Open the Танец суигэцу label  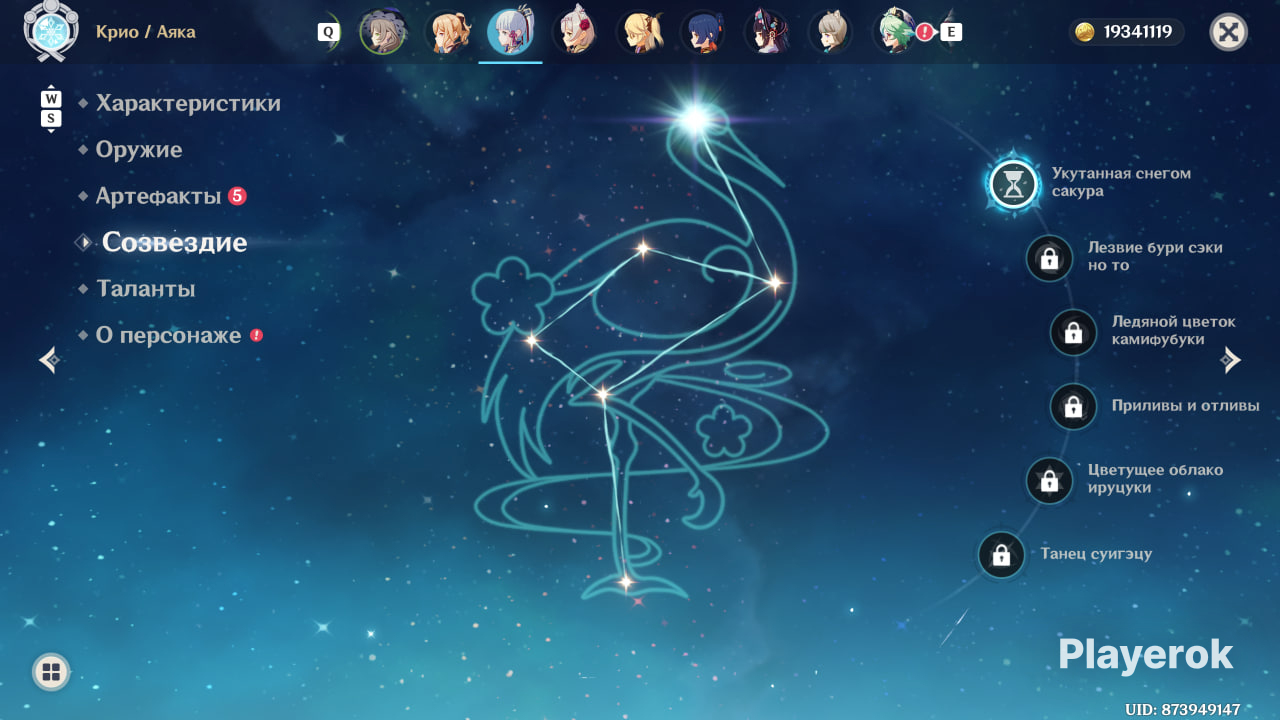tap(1096, 554)
